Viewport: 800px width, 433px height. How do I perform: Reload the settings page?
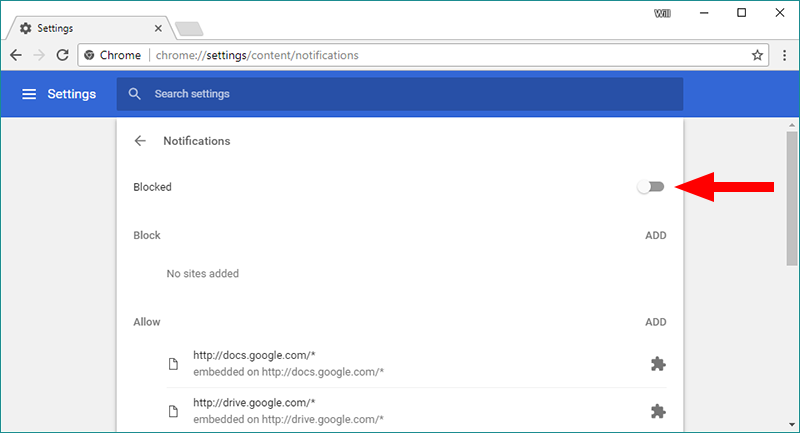pyautogui.click(x=62, y=55)
